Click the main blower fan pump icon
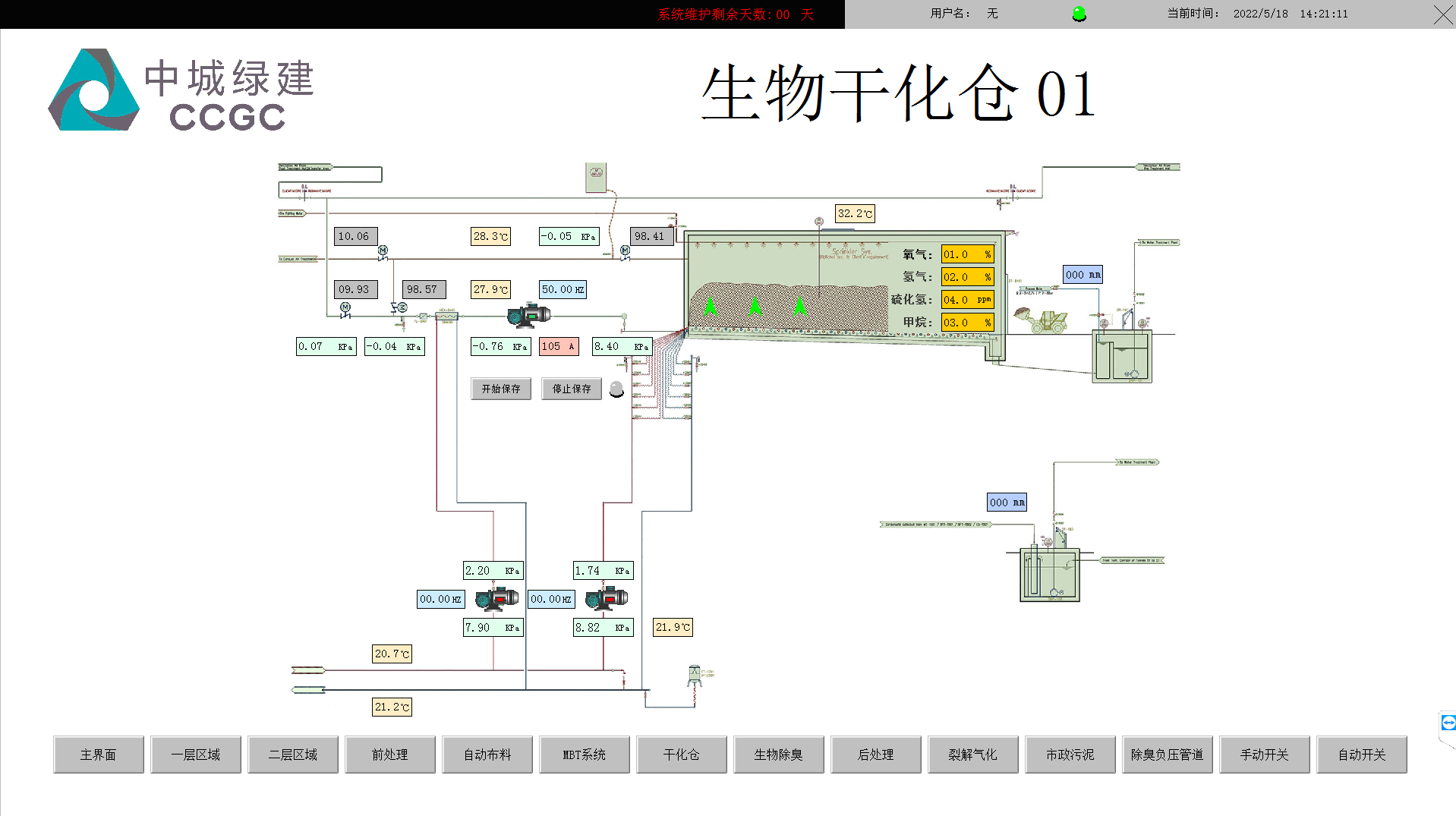The image size is (1456, 816). (x=529, y=314)
